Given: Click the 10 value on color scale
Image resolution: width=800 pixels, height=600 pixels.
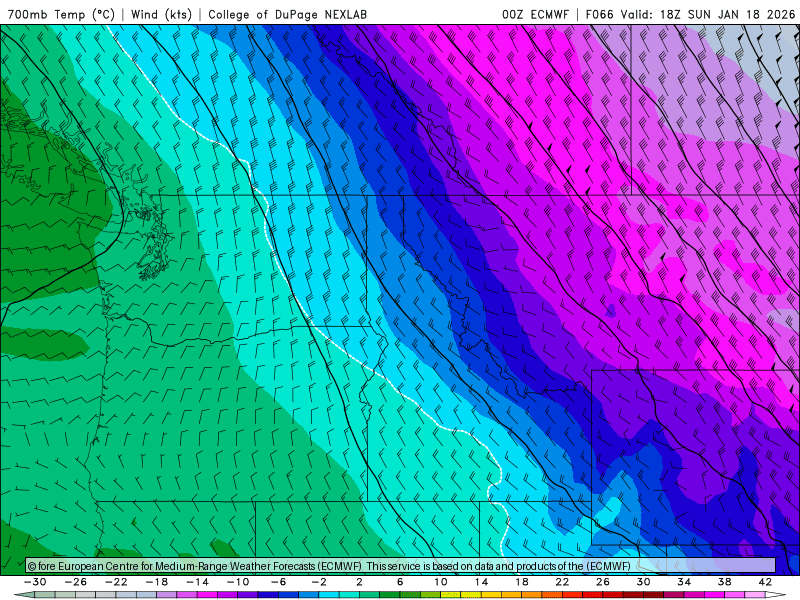Looking at the screenshot, I should [x=441, y=582].
